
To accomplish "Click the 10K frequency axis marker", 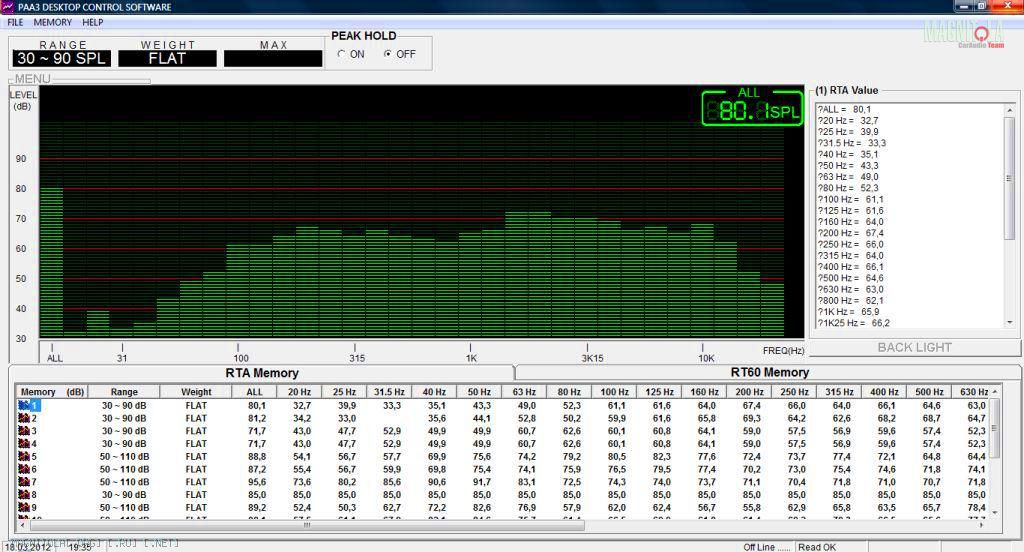I will coord(706,359).
